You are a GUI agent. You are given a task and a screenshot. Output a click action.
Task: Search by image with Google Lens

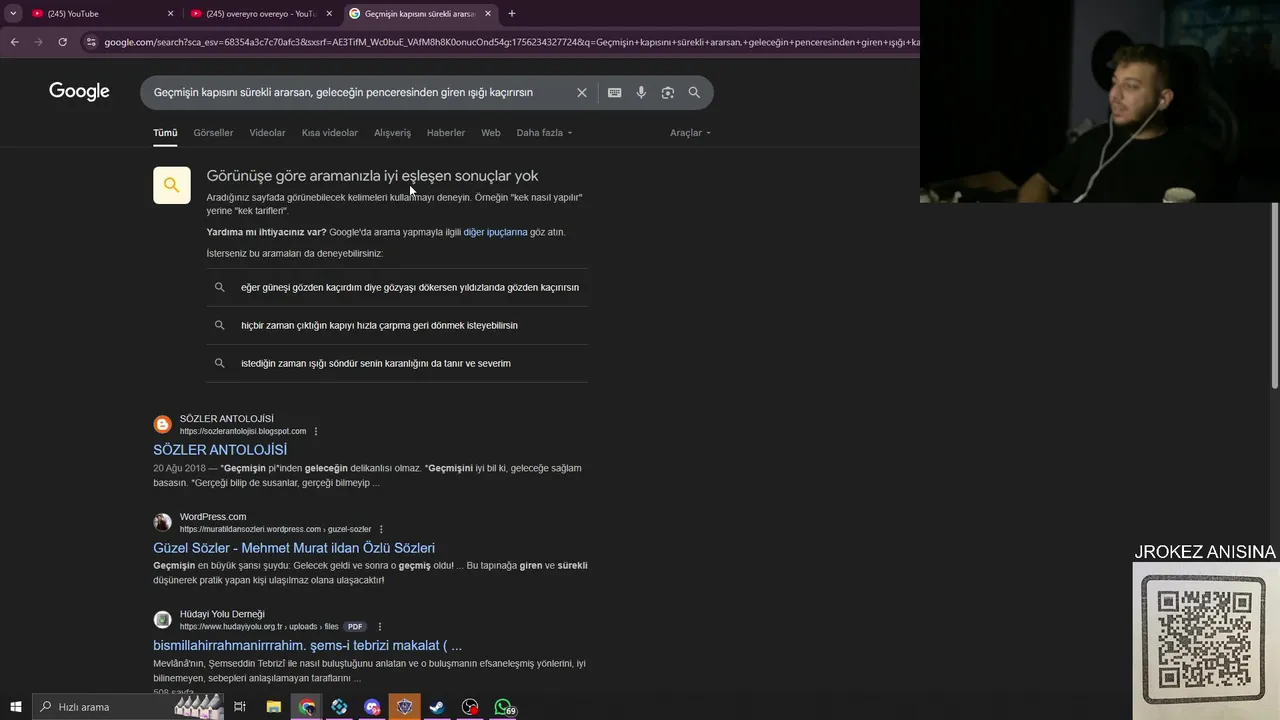click(x=667, y=93)
